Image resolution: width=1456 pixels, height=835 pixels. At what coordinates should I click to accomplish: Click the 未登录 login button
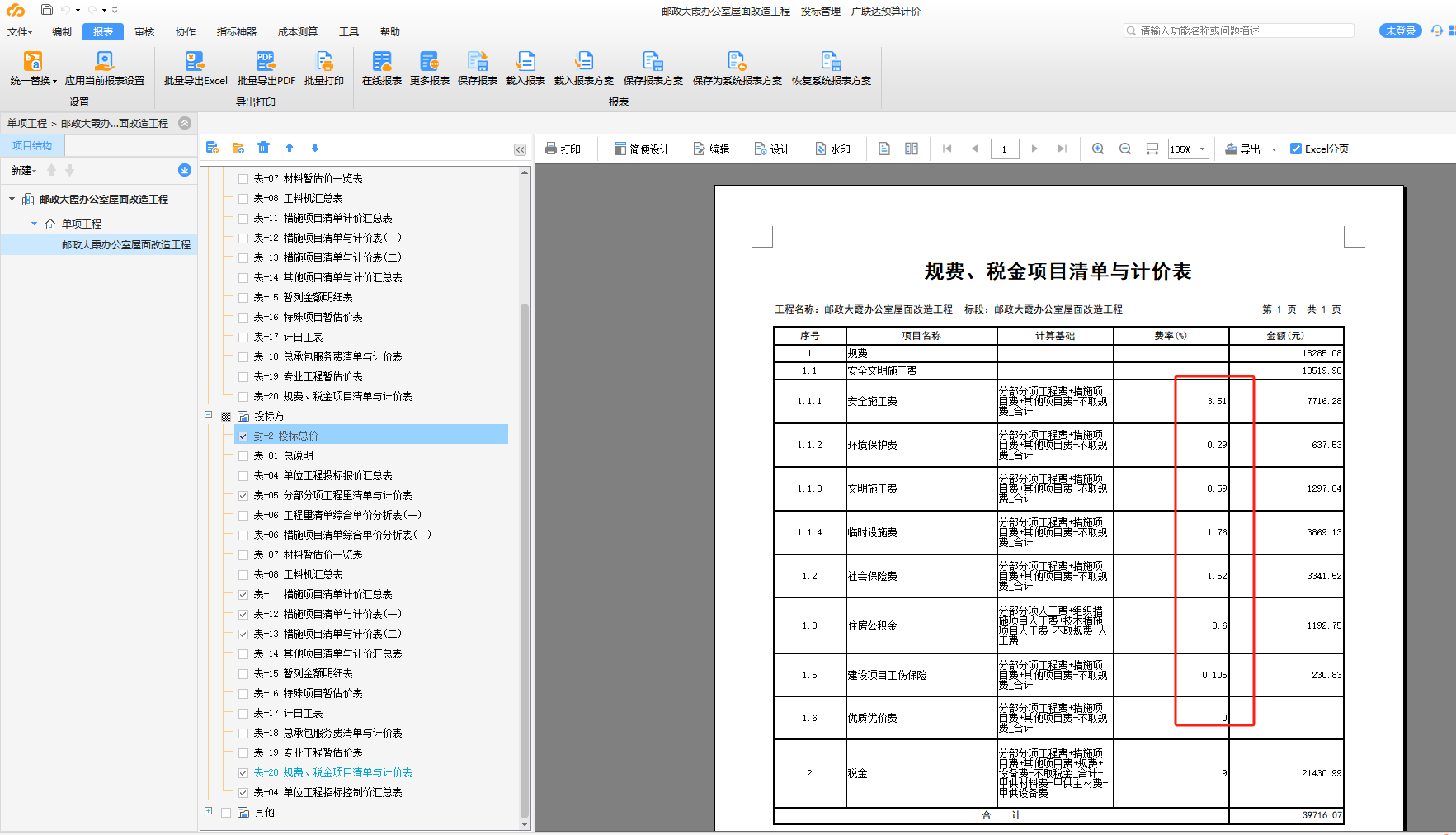coord(1400,31)
